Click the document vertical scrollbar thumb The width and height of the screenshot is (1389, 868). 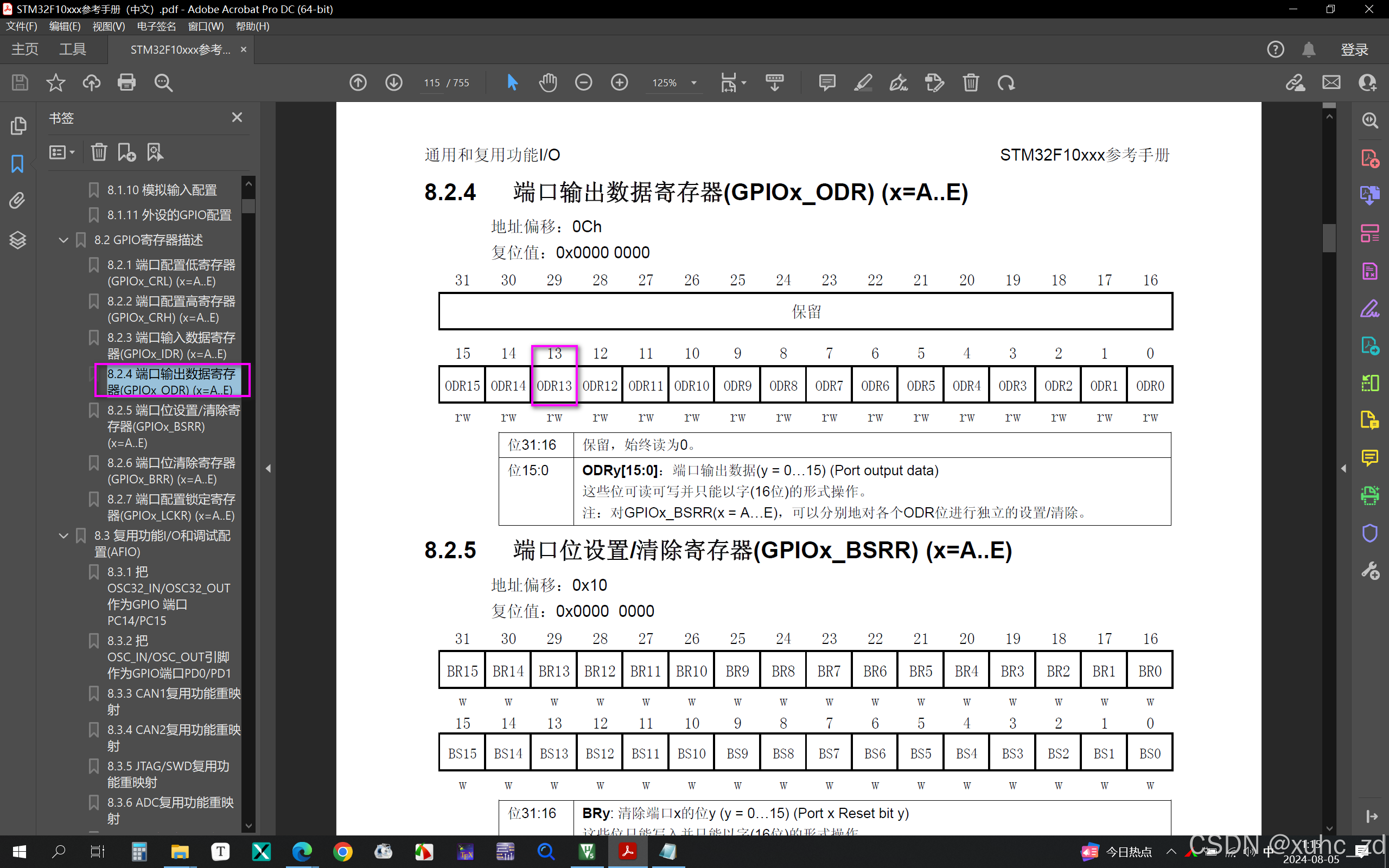click(x=1329, y=238)
